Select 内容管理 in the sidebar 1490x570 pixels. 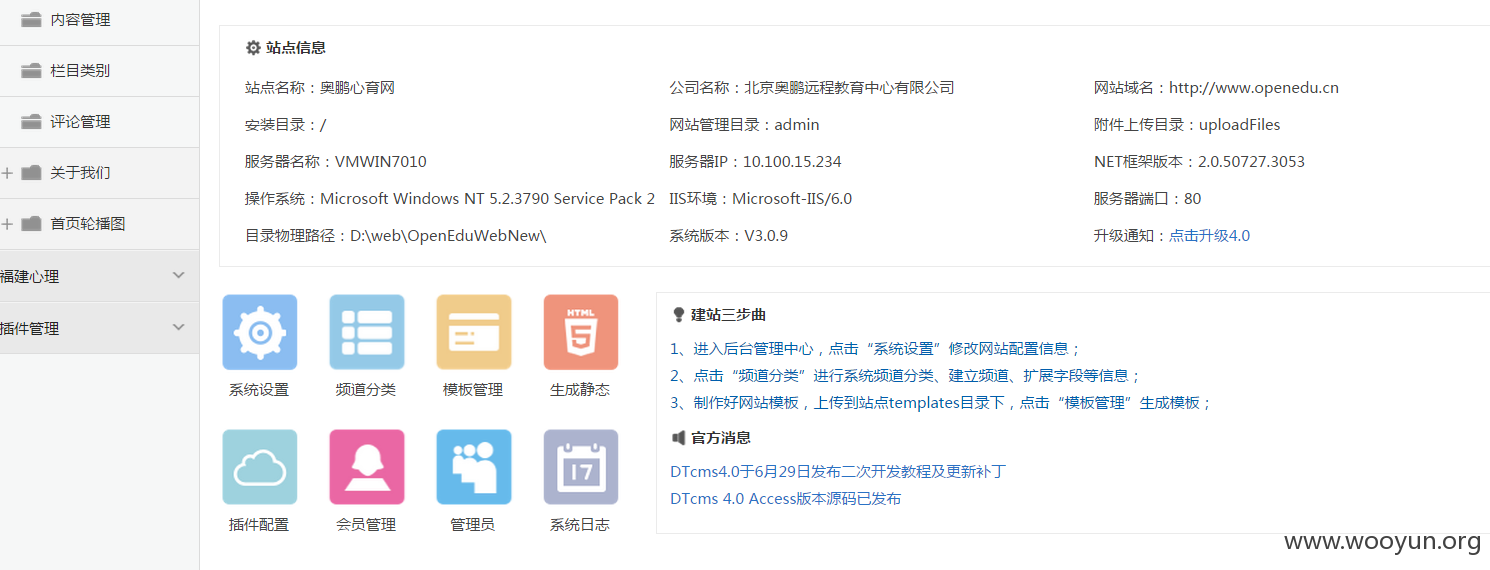coord(100,20)
